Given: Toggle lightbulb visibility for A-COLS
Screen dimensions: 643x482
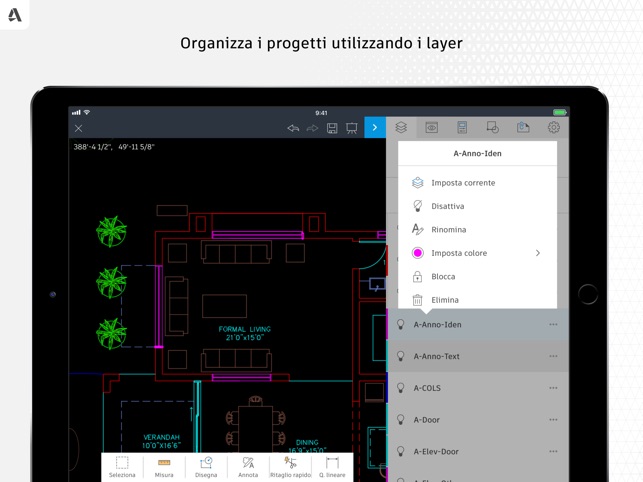Looking at the screenshot, I should (401, 388).
